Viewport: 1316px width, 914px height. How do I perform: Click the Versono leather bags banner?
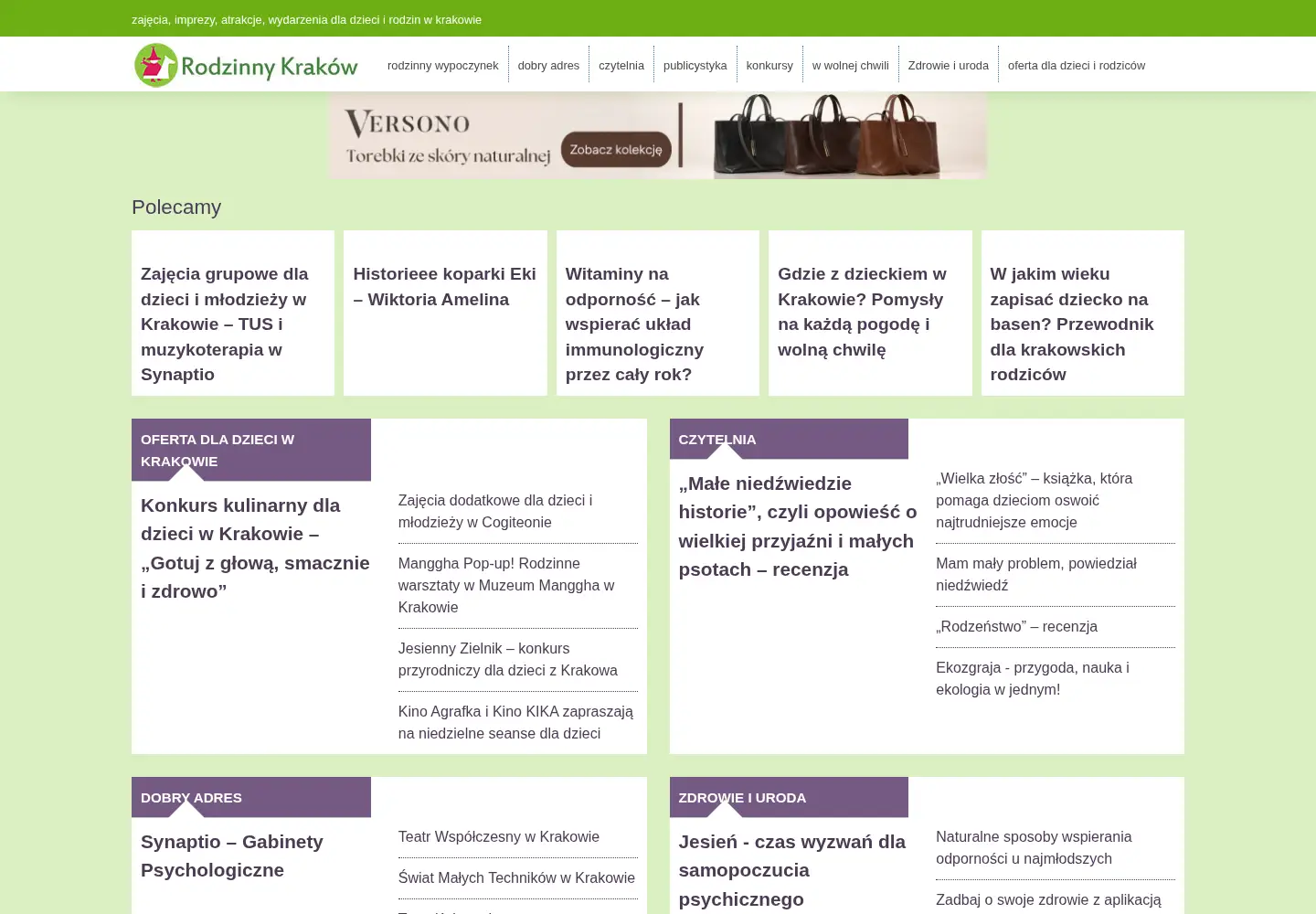(658, 135)
